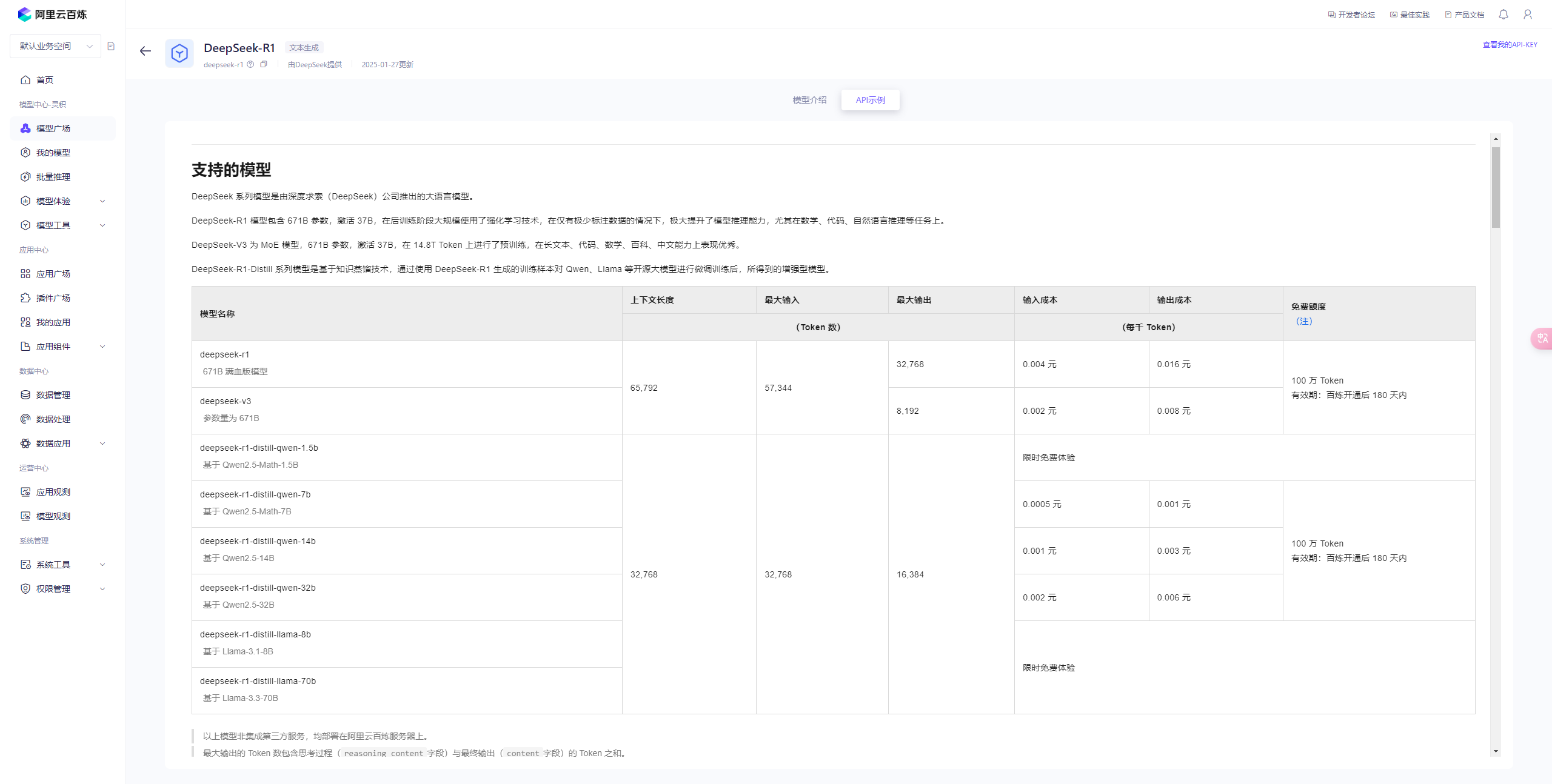Expand the 模型体验 menu chevron
Viewport: 1552px width, 784px height.
(x=102, y=201)
